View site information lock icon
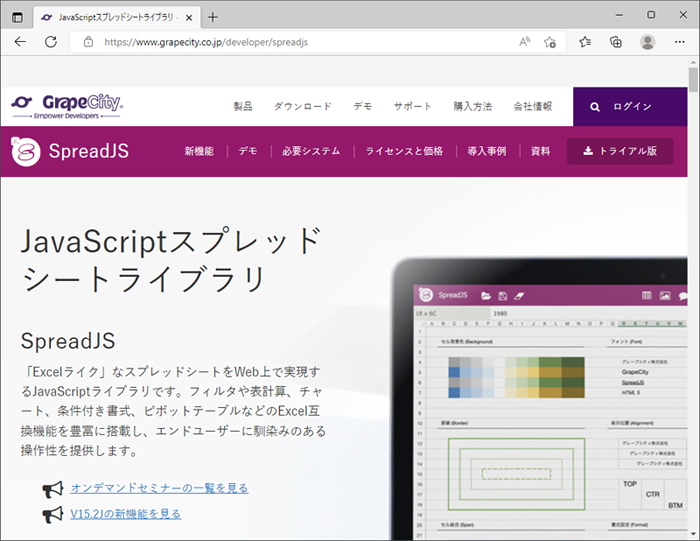 [x=88, y=42]
